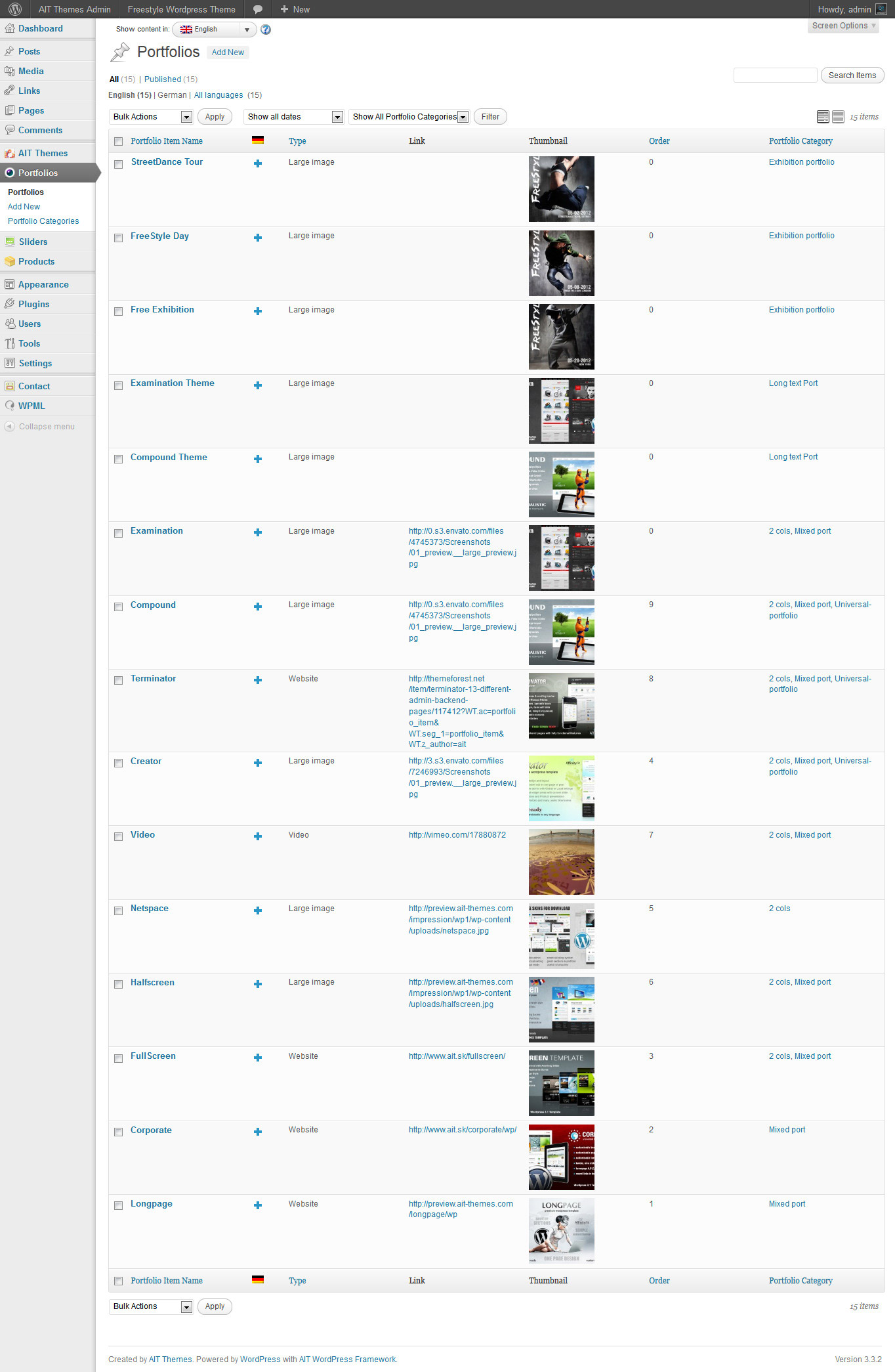Check the StreetDance Tour row checkbox
Viewport: 895px width, 1372px height.
pyautogui.click(x=119, y=164)
